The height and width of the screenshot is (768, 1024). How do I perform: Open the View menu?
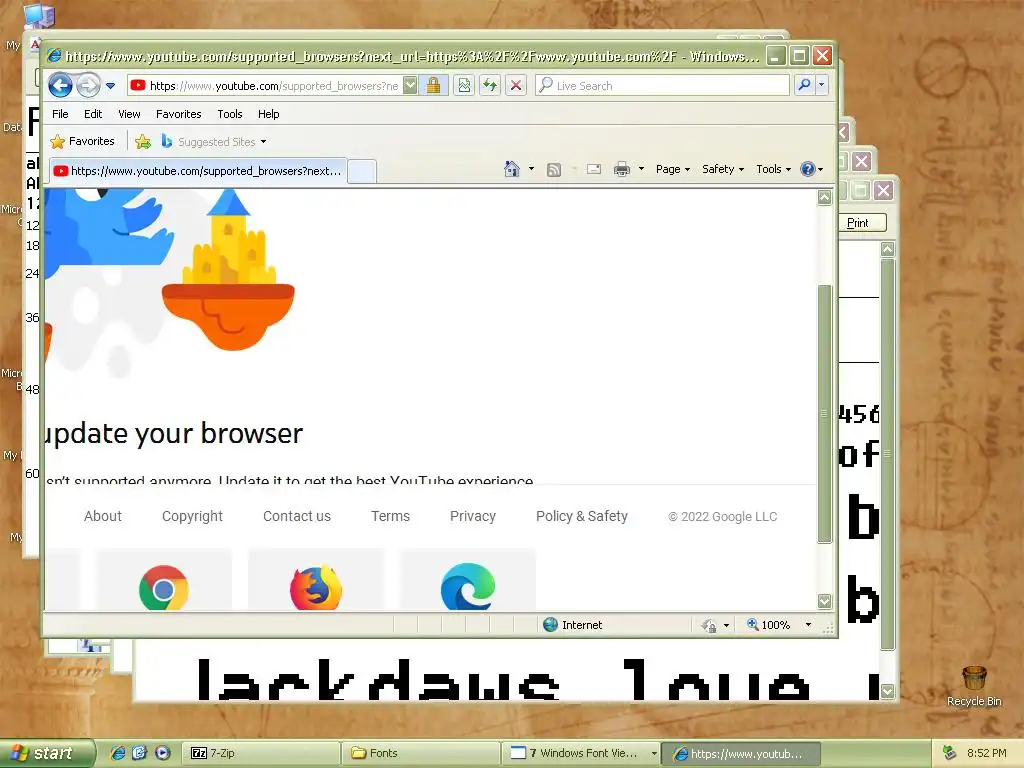129,114
